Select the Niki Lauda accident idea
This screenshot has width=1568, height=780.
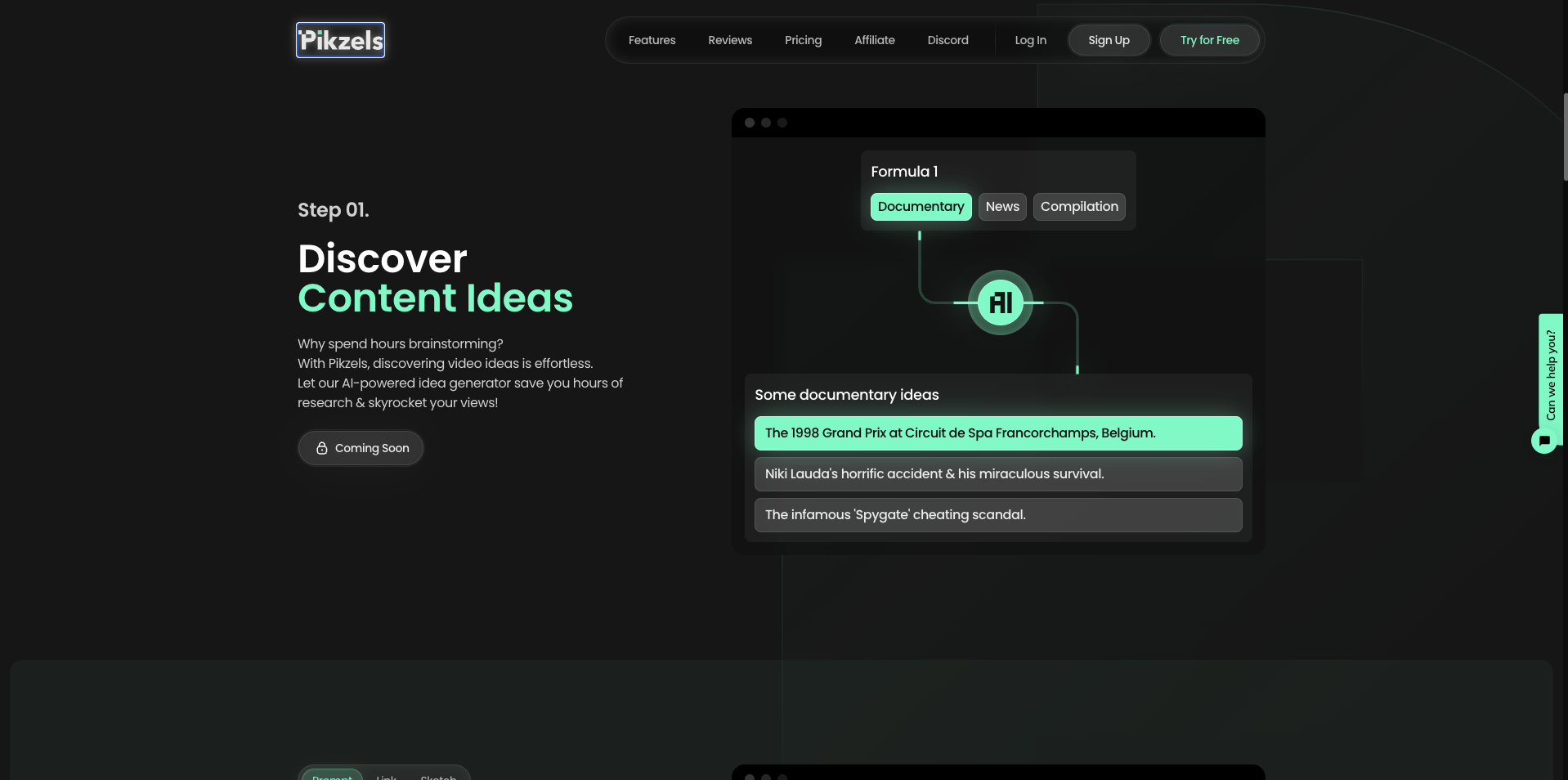[998, 474]
